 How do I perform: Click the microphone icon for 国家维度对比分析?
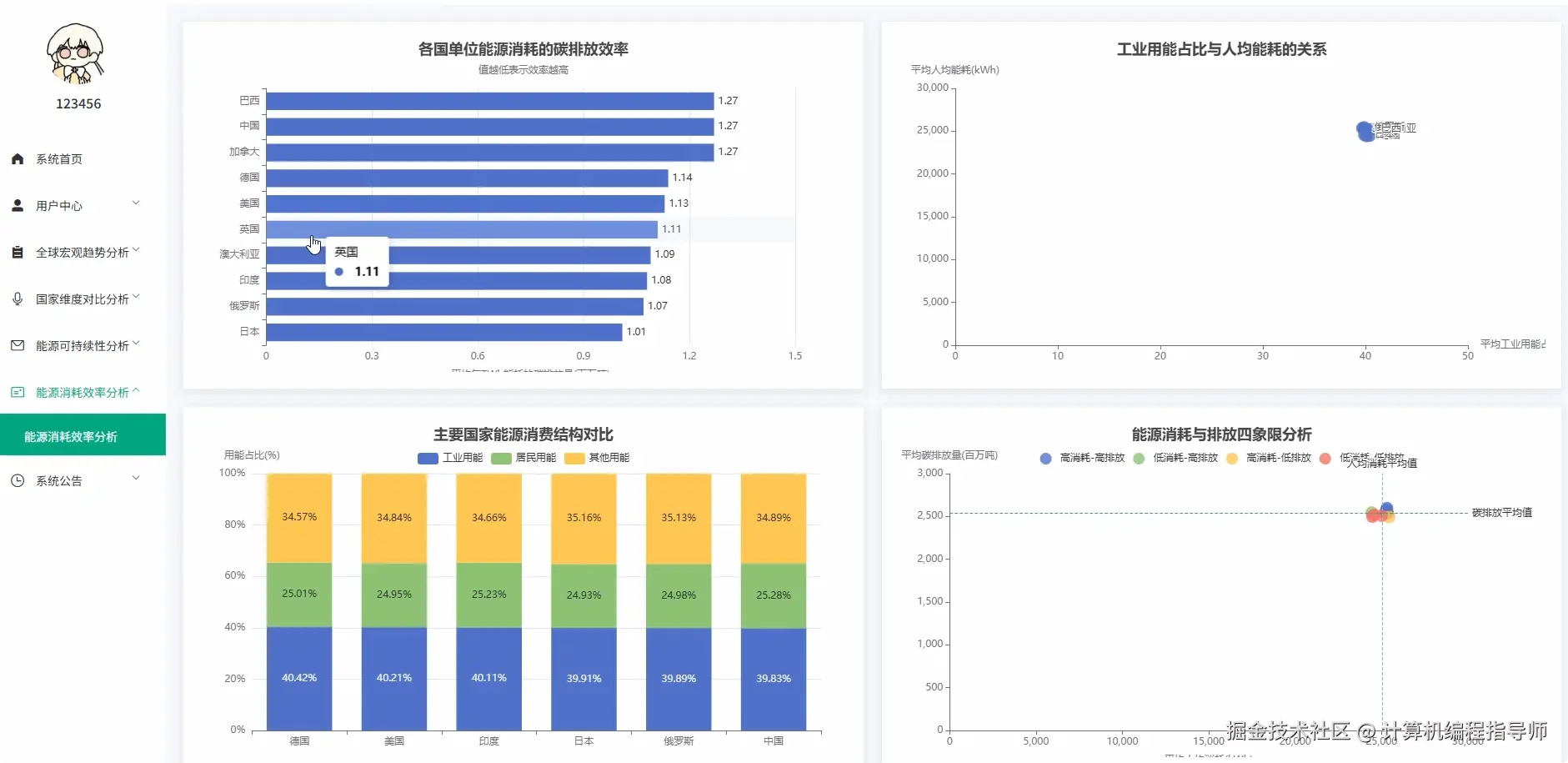pyautogui.click(x=18, y=299)
